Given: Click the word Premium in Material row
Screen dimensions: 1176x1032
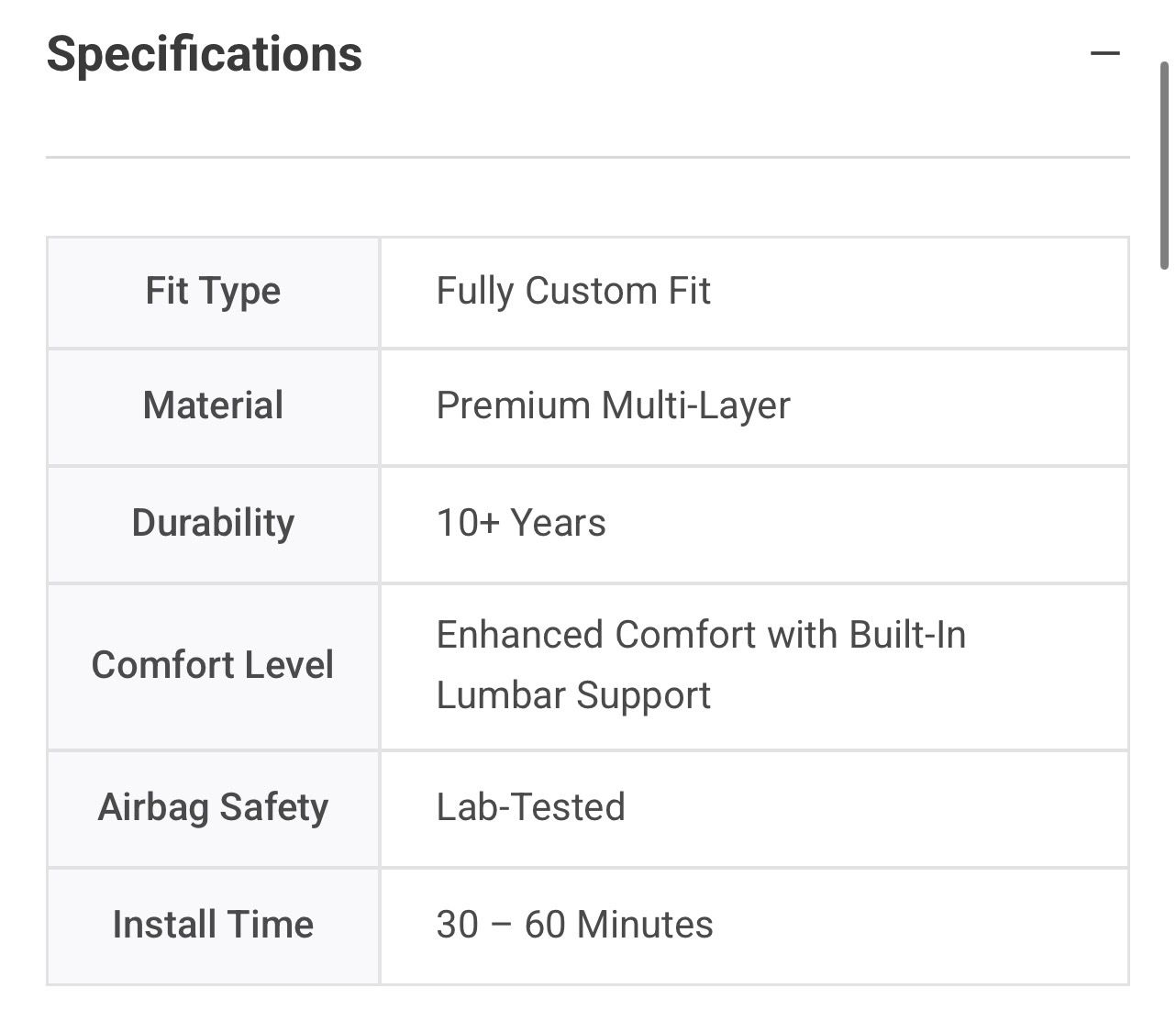Looking at the screenshot, I should pos(512,405).
